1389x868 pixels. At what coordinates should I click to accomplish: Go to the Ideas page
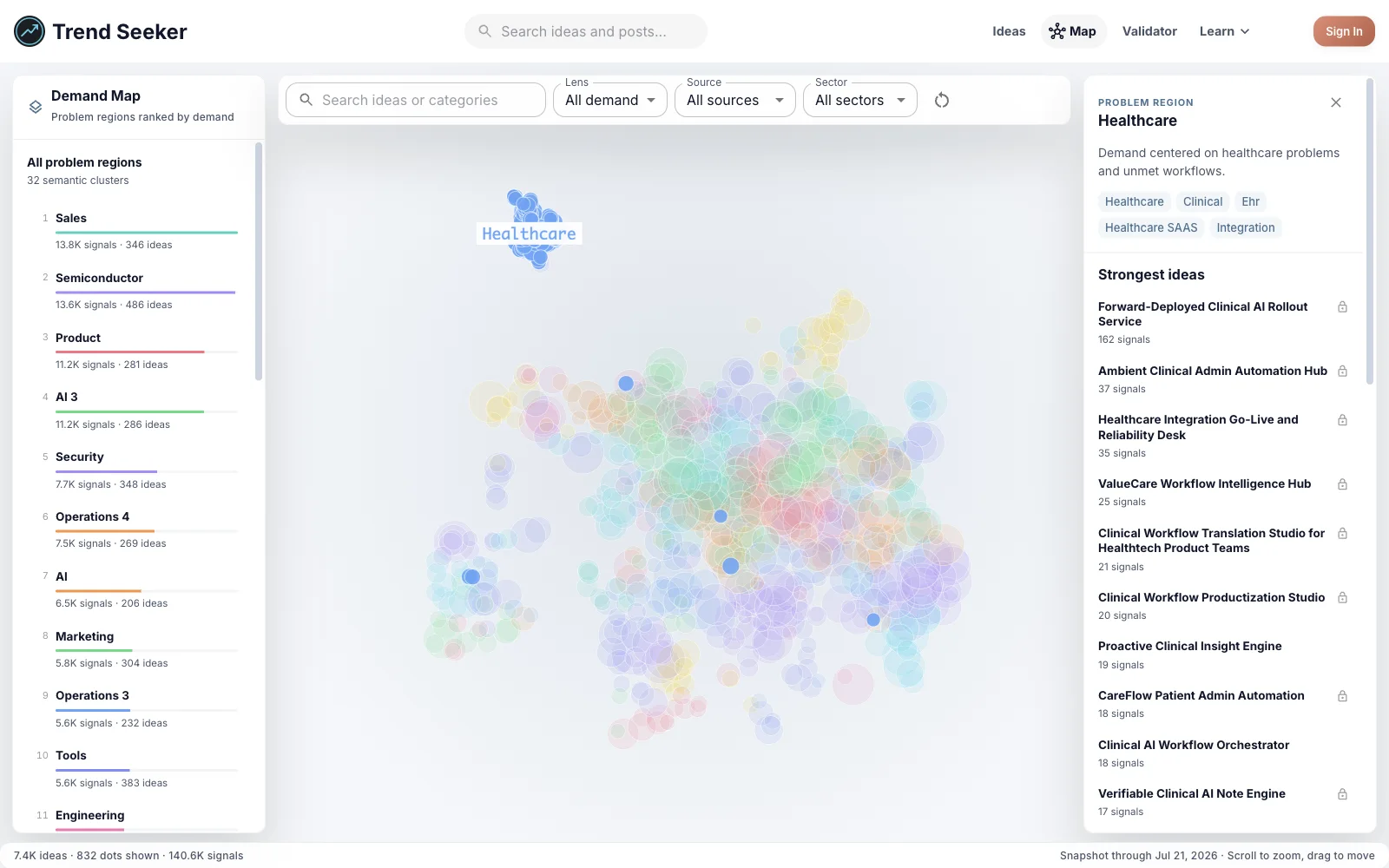[x=1009, y=31]
